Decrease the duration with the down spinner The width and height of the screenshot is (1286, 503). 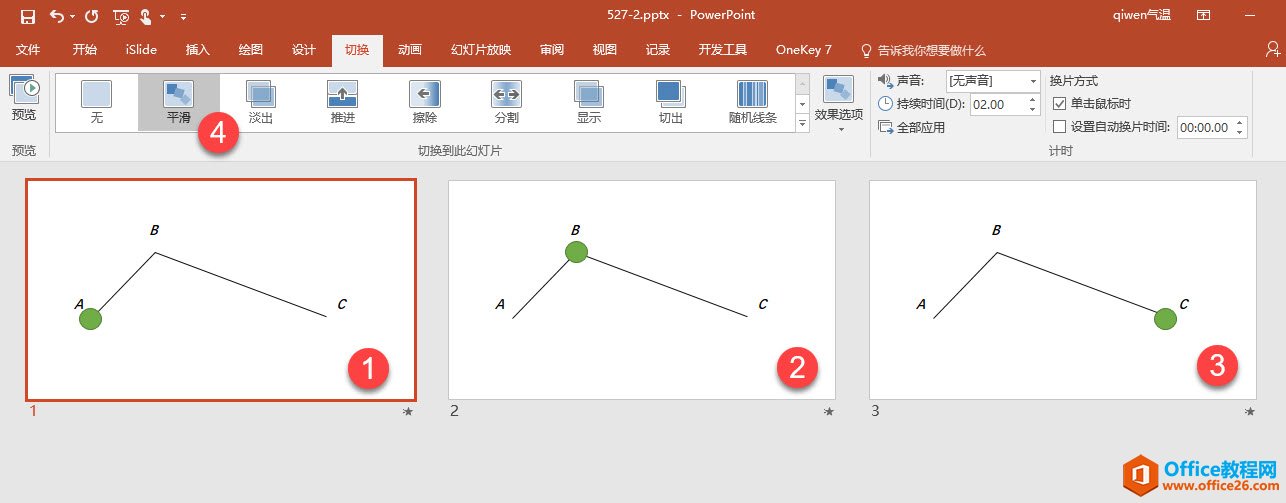1033,109
